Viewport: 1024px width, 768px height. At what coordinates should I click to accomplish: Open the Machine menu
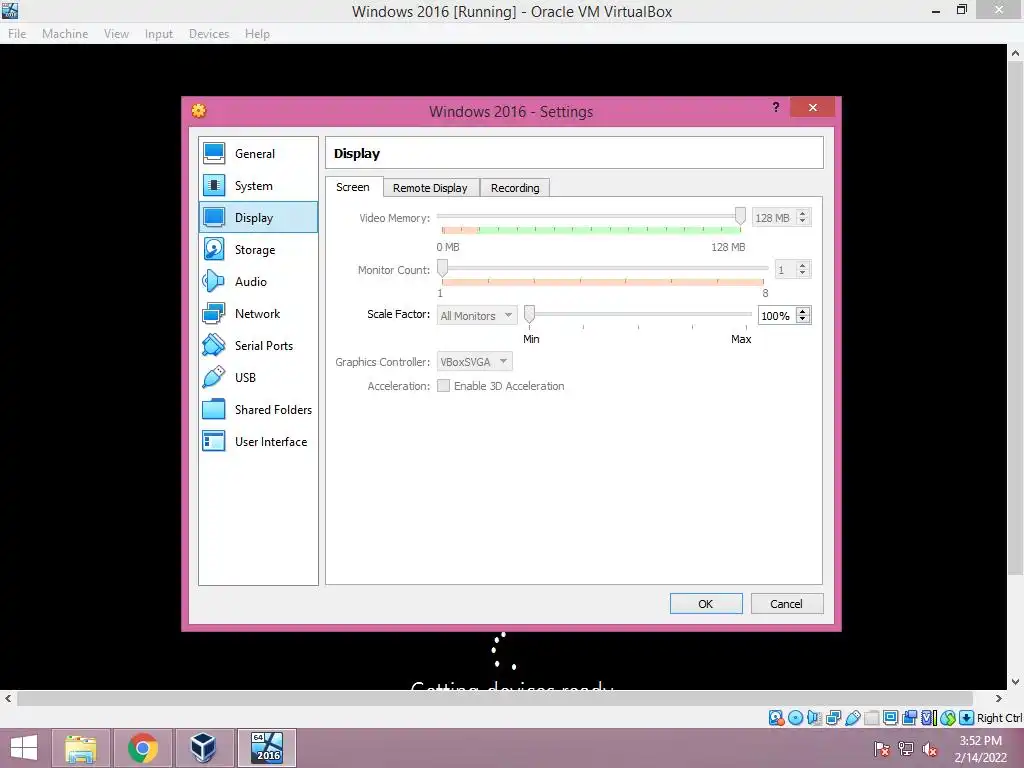[65, 33]
